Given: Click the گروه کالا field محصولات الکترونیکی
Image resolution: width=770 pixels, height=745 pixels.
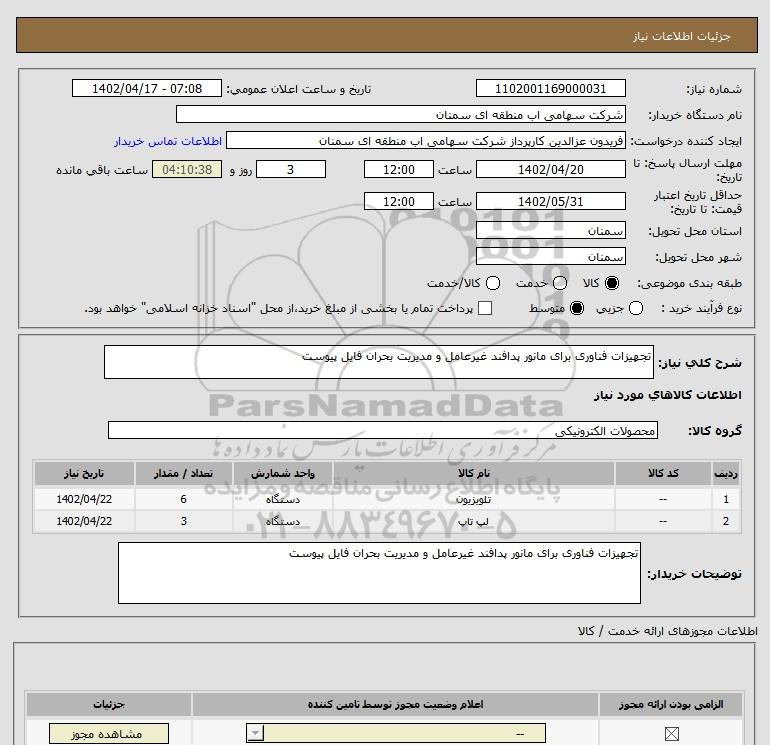Looking at the screenshot, I should [x=383, y=431].
